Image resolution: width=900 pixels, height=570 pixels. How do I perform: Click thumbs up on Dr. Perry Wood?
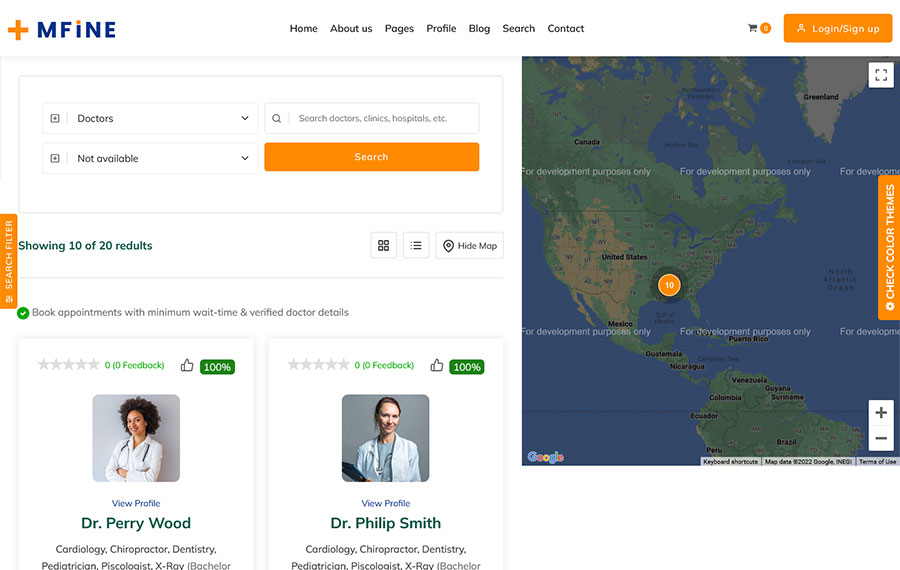[187, 366]
